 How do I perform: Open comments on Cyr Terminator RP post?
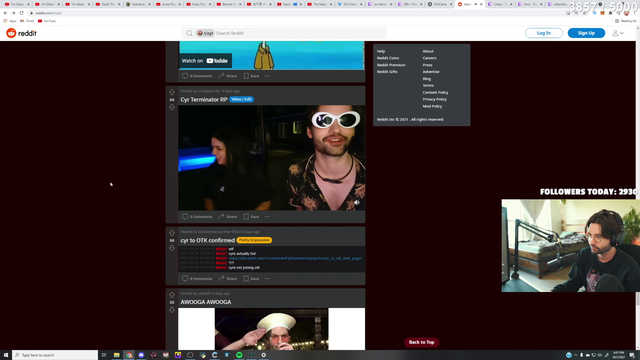(x=197, y=217)
